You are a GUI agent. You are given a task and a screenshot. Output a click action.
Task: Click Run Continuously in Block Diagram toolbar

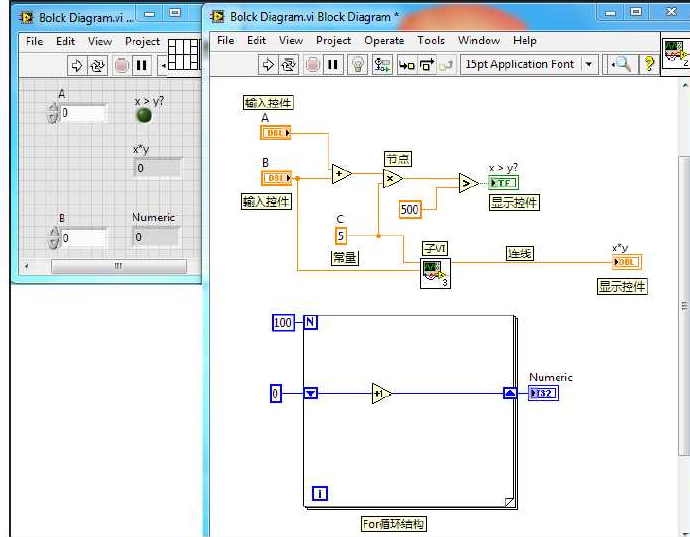pyautogui.click(x=289, y=65)
